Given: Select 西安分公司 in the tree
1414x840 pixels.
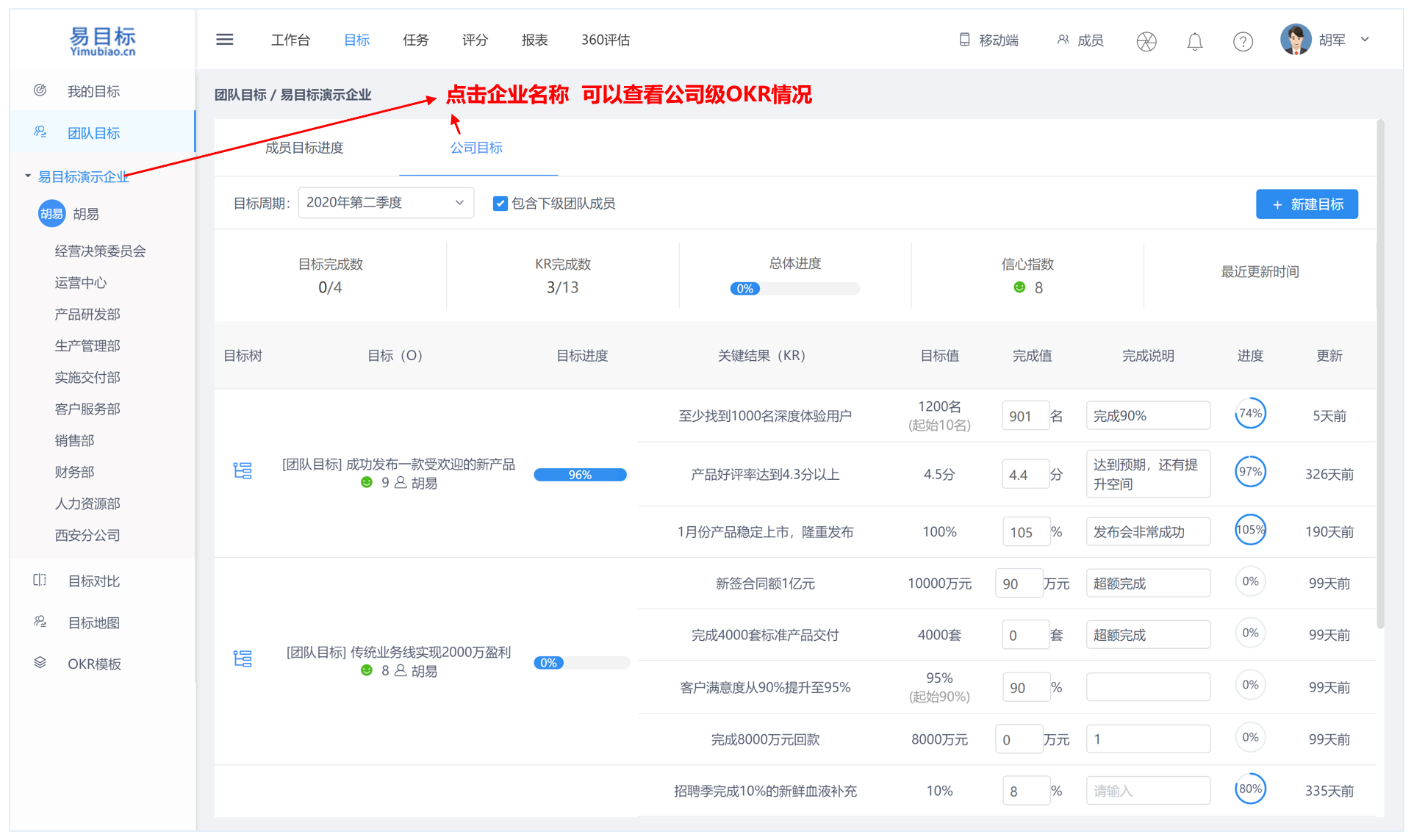Looking at the screenshot, I should click(x=87, y=536).
